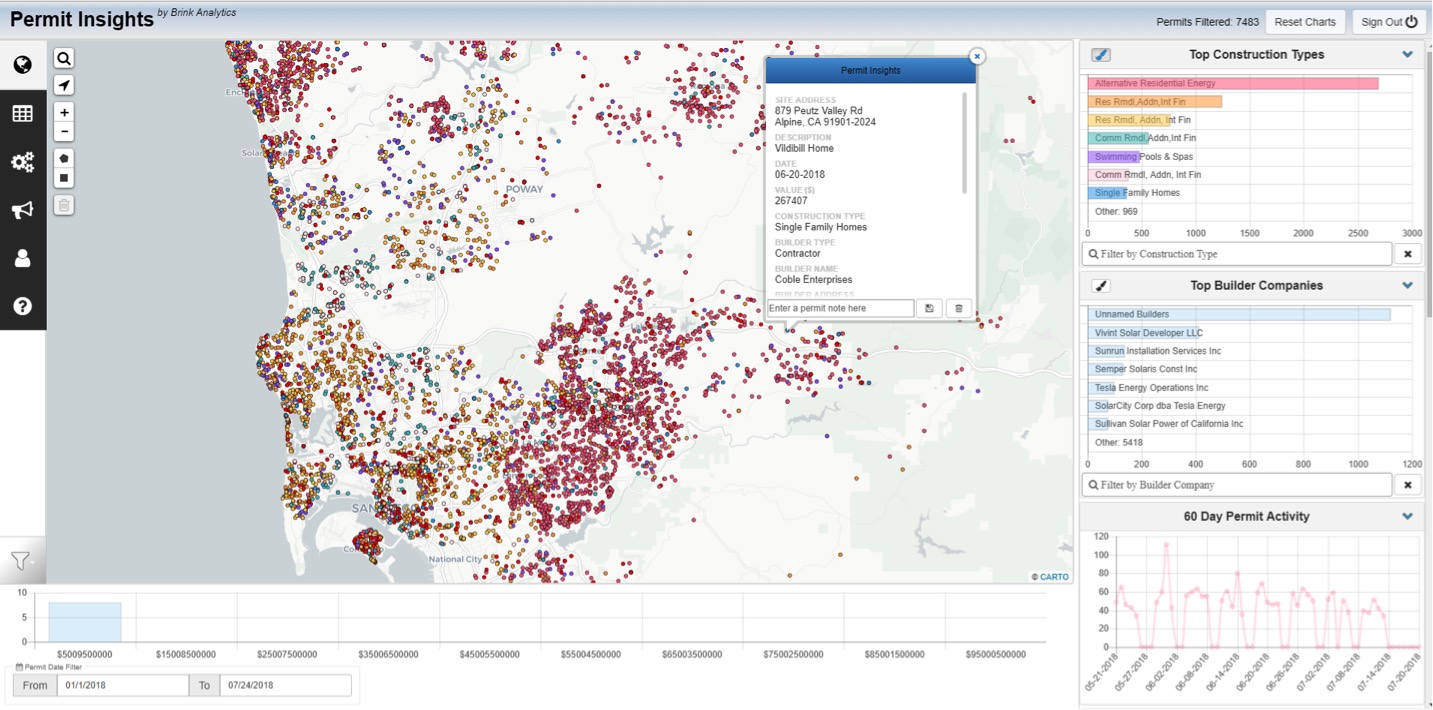Open the user account sidebar panel
This screenshot has width=1433, height=710.
[x=22, y=258]
